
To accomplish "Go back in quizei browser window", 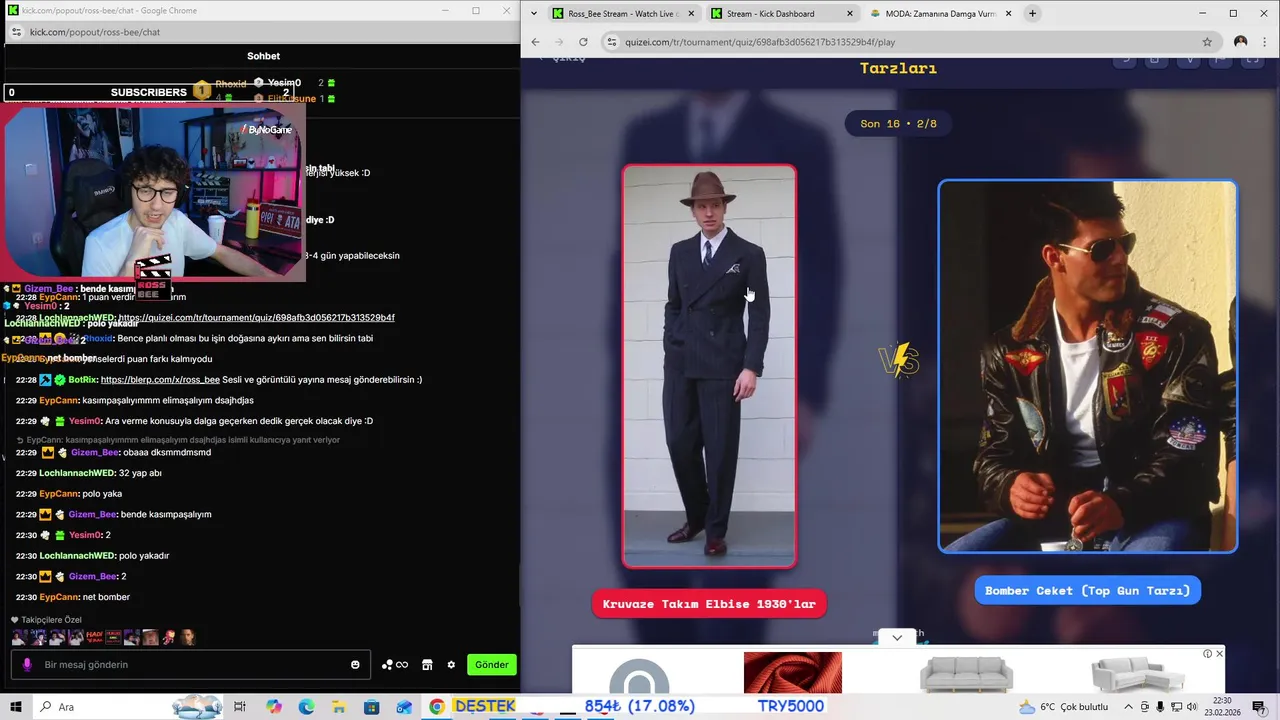I will point(535,42).
